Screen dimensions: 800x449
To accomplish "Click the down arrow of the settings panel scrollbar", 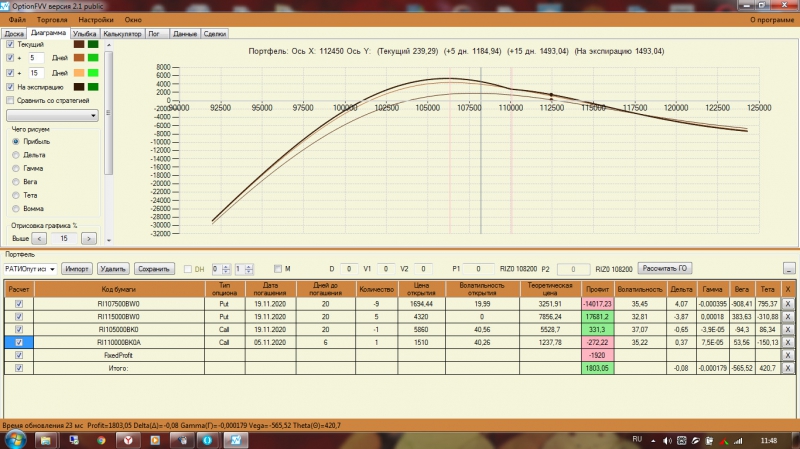I will click(109, 240).
